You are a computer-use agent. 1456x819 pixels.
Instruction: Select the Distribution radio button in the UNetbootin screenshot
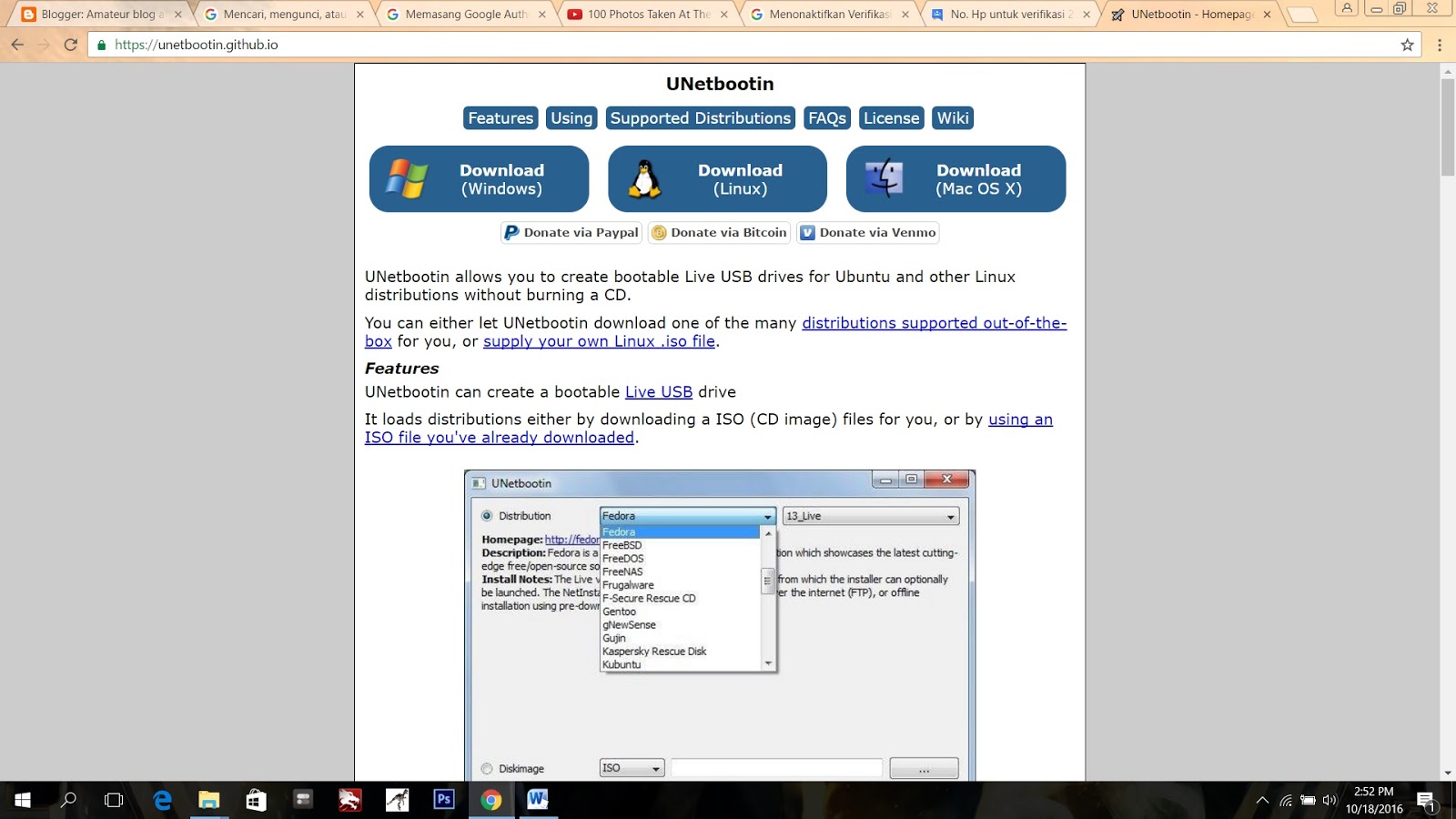(x=487, y=516)
